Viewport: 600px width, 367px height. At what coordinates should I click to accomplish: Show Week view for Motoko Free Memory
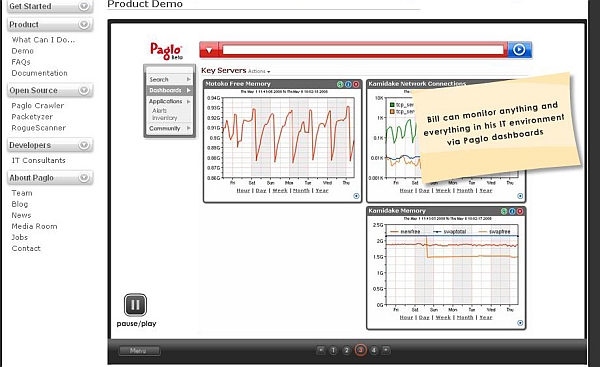point(280,191)
